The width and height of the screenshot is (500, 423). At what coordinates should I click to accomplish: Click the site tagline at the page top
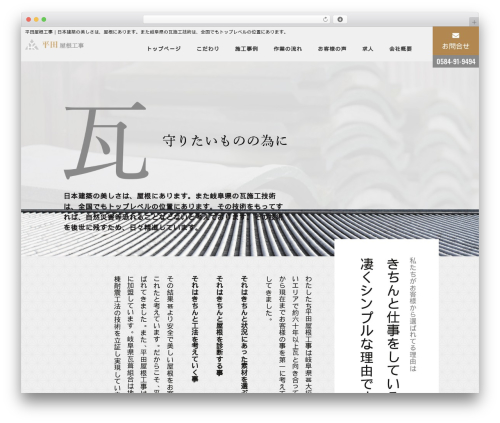156,32
